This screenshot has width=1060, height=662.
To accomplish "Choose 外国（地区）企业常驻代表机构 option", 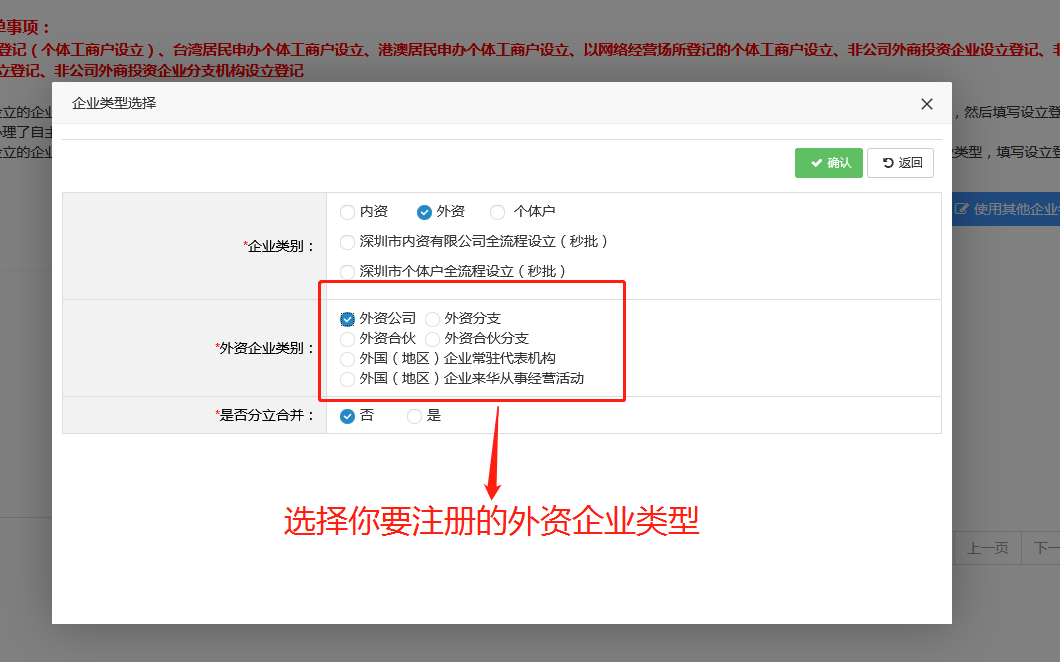I will (x=348, y=358).
